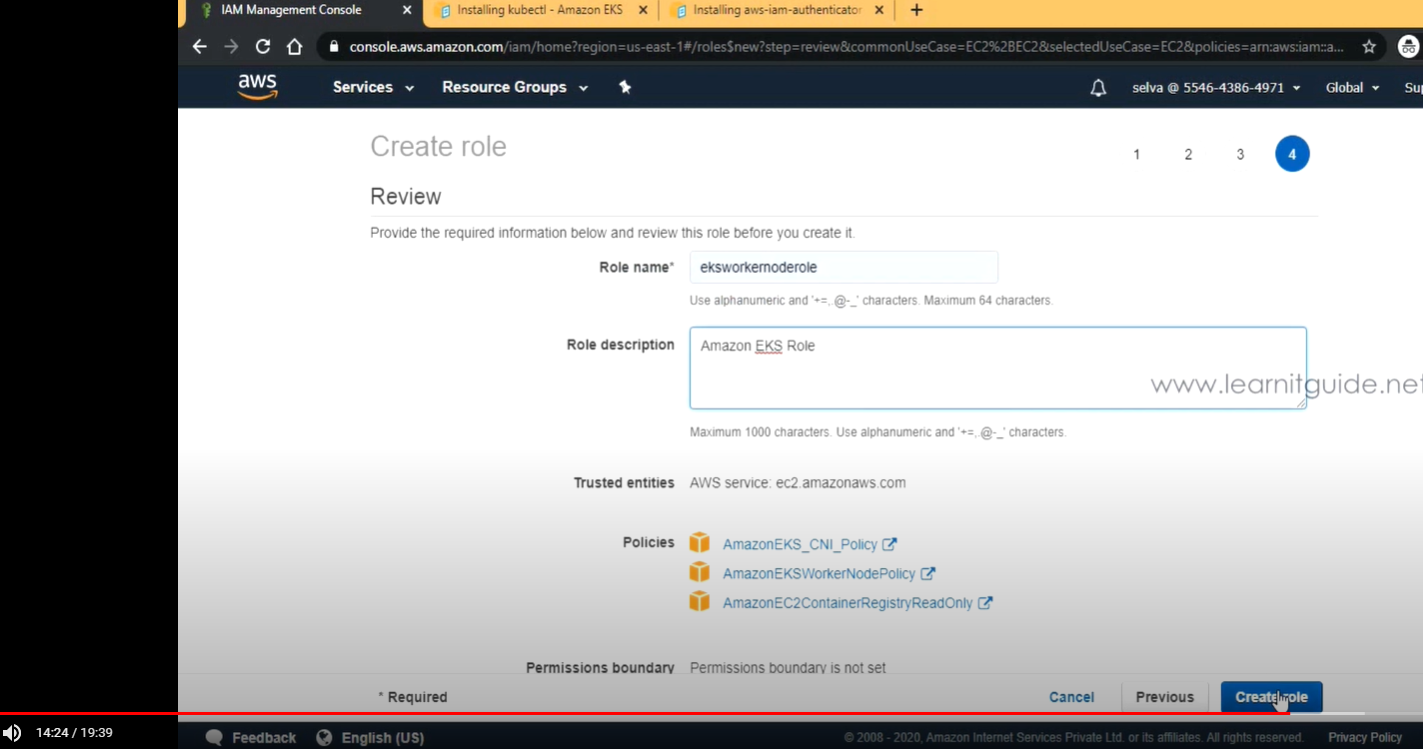This screenshot has height=749, width=1423.
Task: Click the 'Permissions boundary is not set' text
Action: point(788,668)
